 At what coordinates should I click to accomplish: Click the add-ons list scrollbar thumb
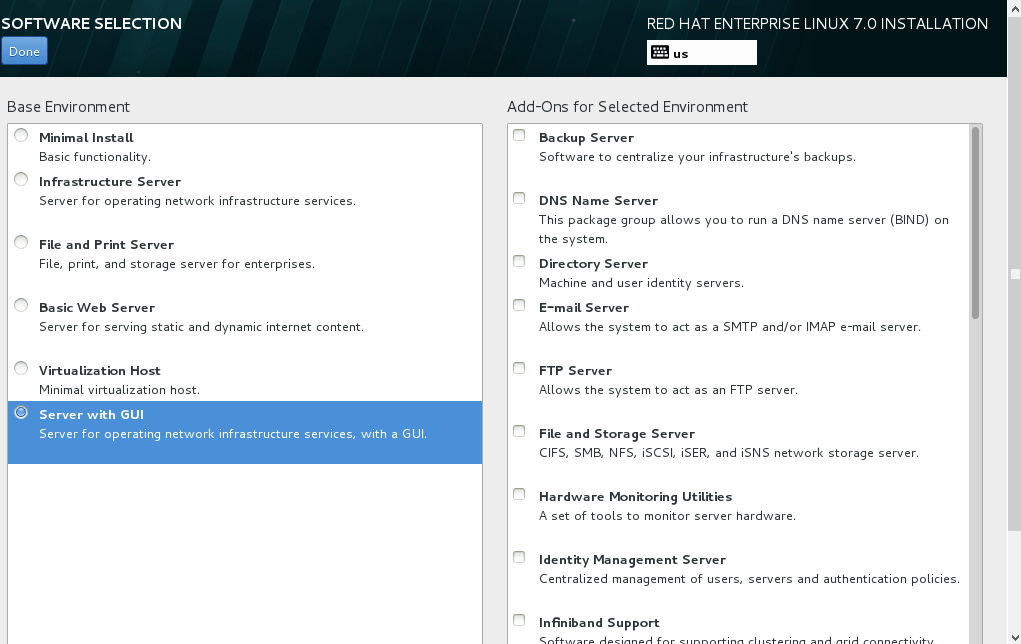tap(975, 223)
